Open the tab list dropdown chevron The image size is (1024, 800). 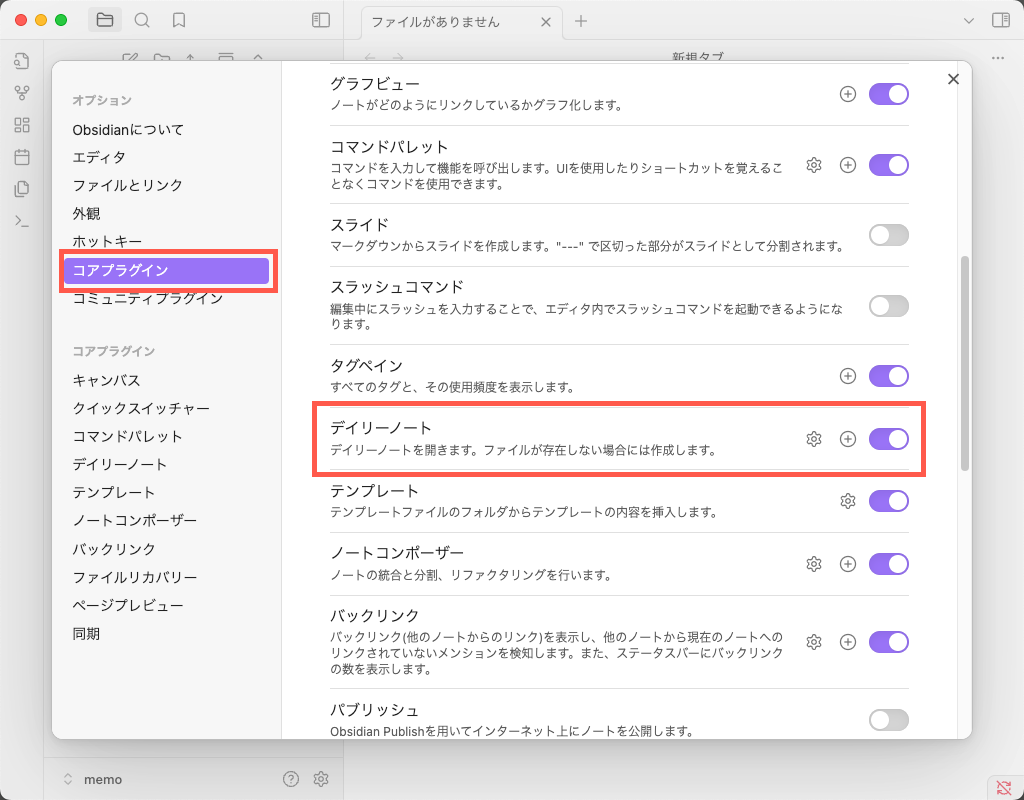[x=968, y=21]
